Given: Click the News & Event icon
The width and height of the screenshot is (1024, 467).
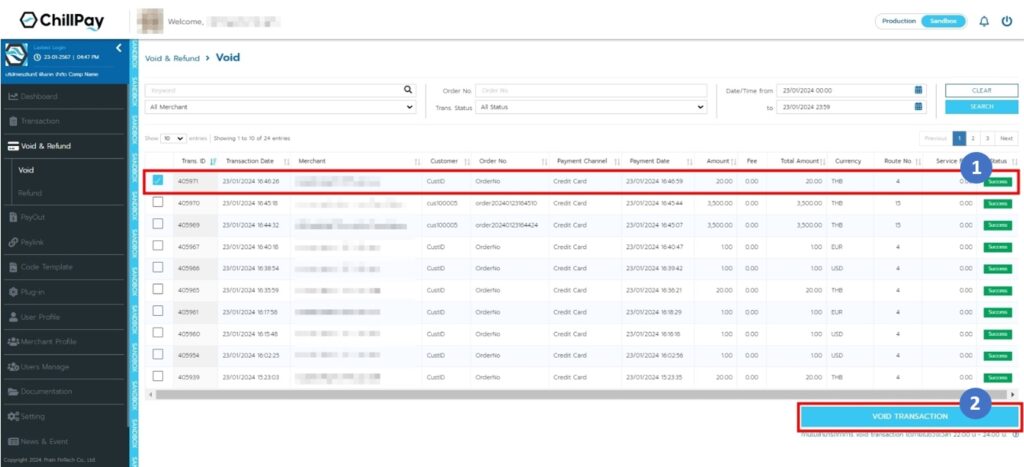Looking at the screenshot, I should tap(13, 442).
